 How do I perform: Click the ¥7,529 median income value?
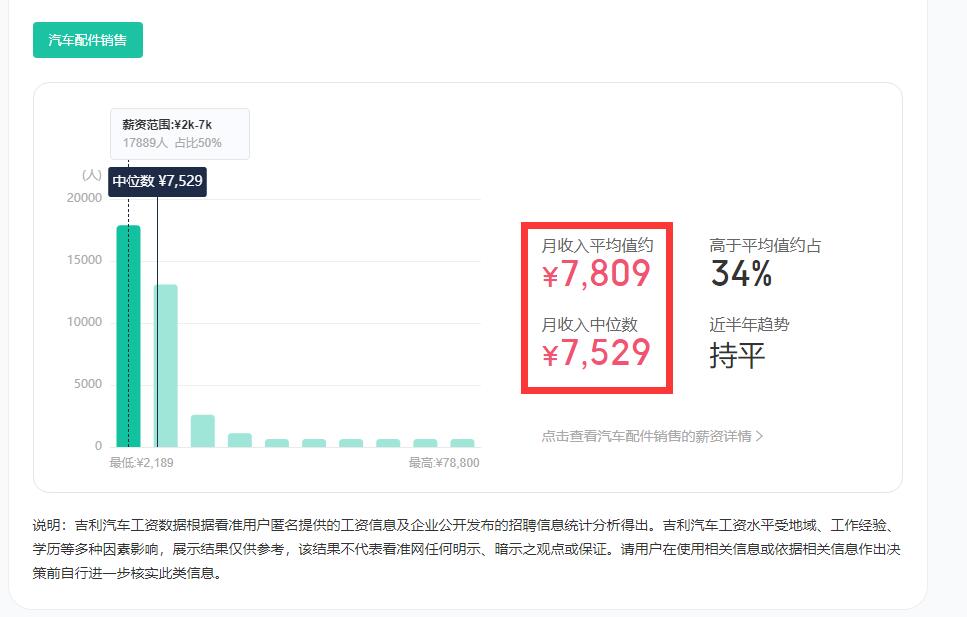click(596, 352)
